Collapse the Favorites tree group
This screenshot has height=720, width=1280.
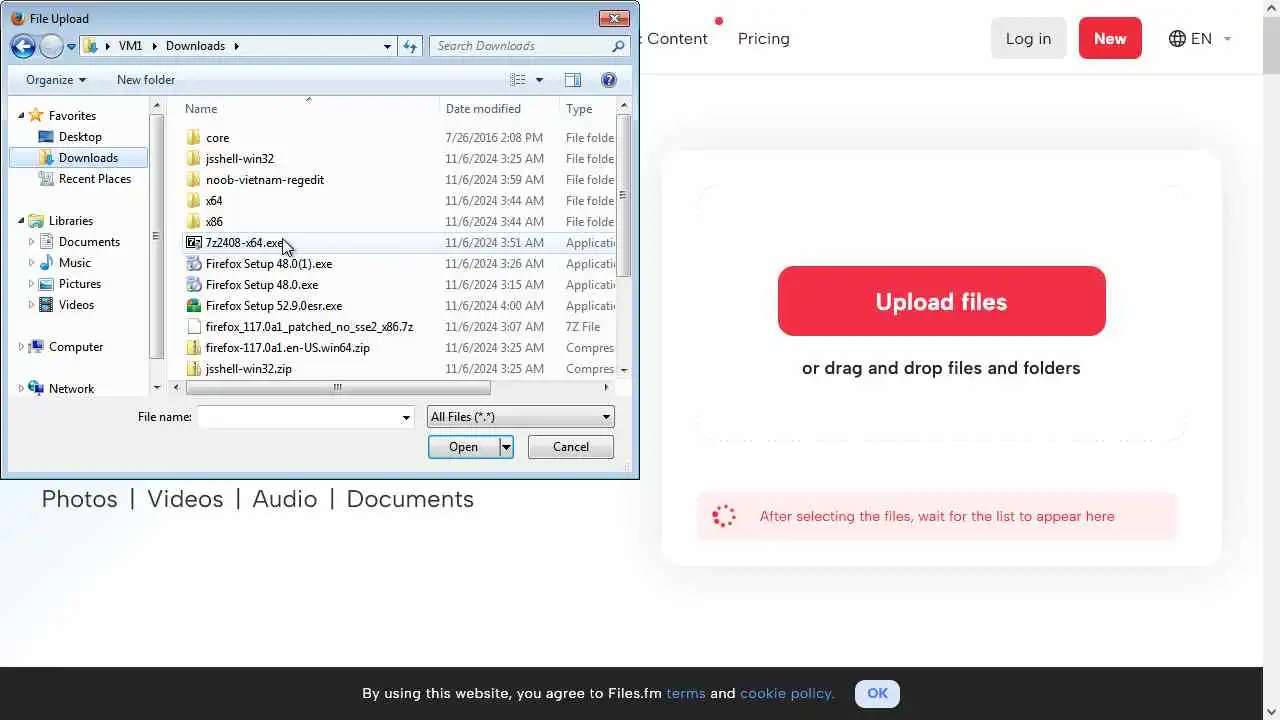[x=21, y=116]
